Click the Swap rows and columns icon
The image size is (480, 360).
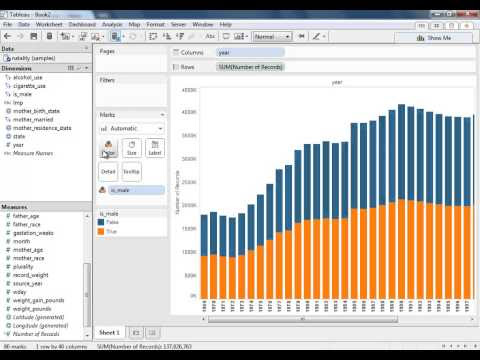[x=153, y=36]
